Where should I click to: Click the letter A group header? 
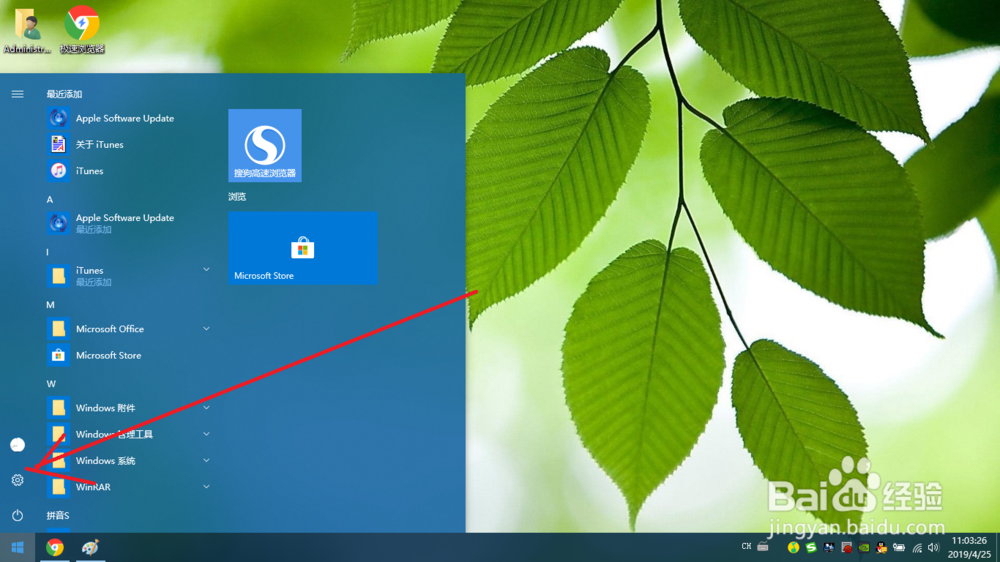[50, 199]
